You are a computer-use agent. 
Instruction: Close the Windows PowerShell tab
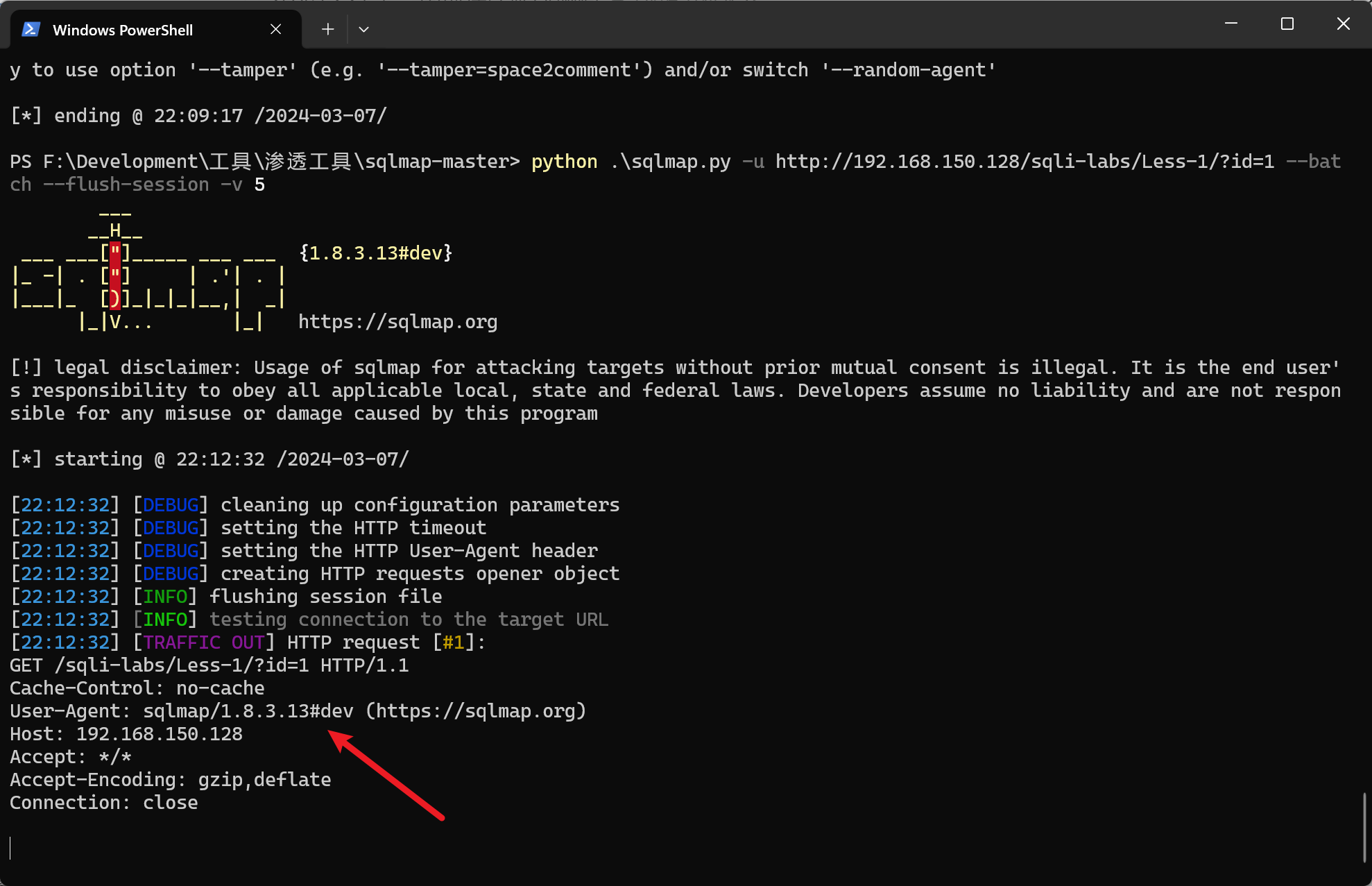pyautogui.click(x=275, y=29)
